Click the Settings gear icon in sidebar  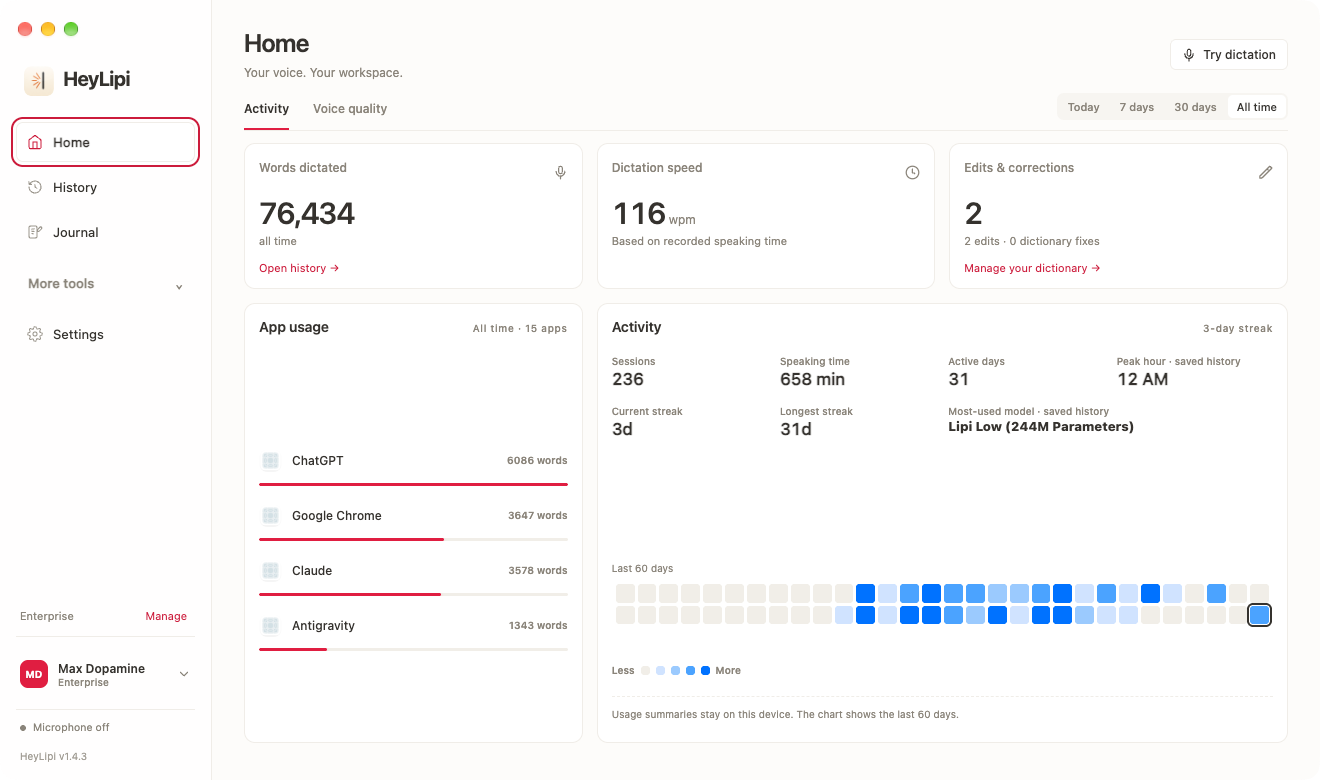pyautogui.click(x=35, y=334)
